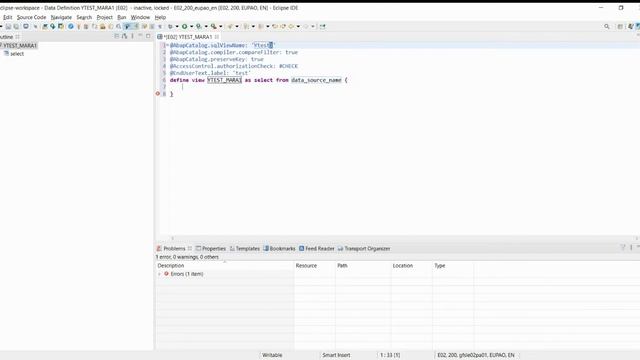The image size is (640, 360).
Task: Open the Window menu
Action: coord(140,17)
